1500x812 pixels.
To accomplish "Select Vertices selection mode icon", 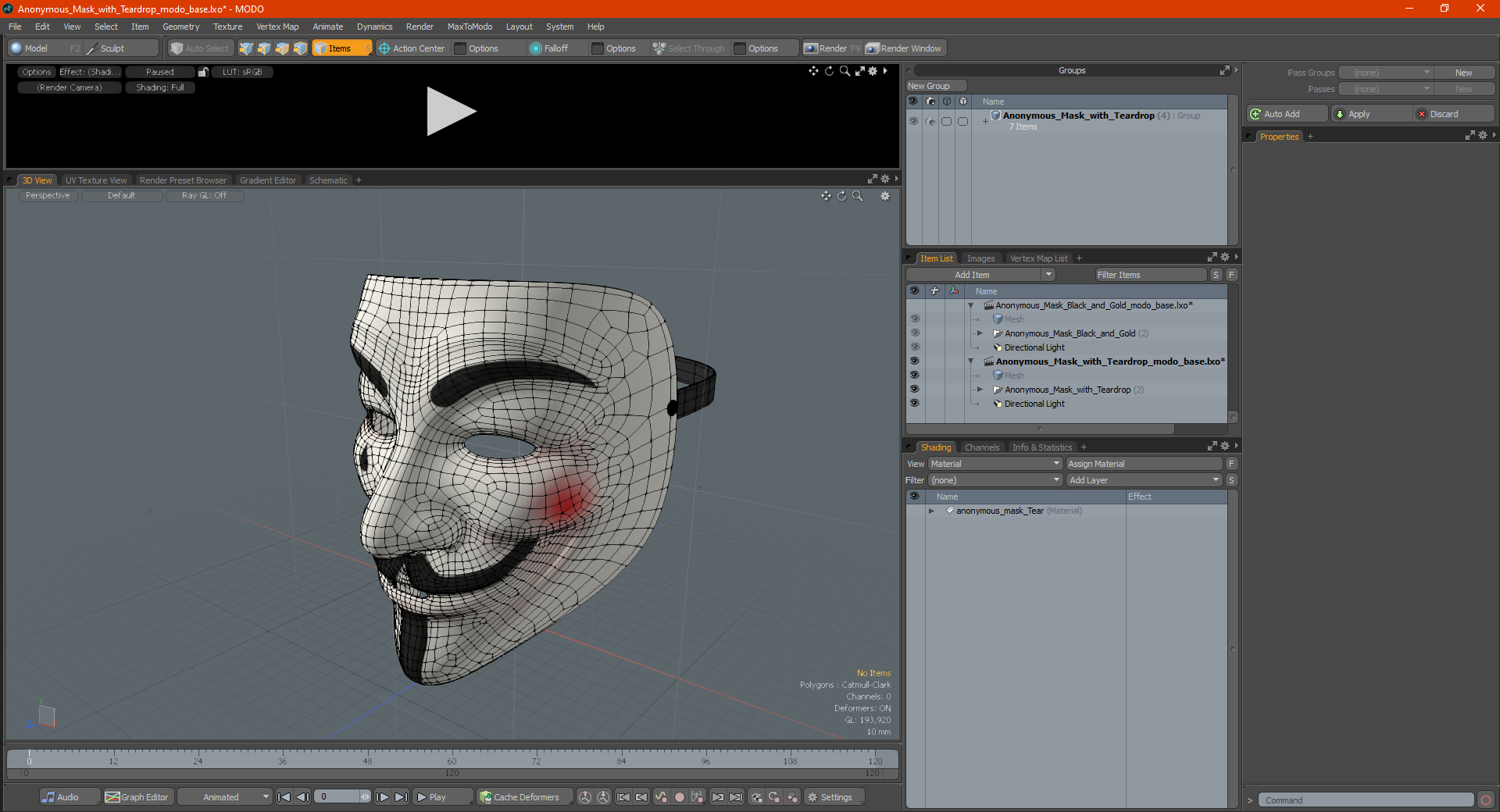I will click(x=246, y=48).
